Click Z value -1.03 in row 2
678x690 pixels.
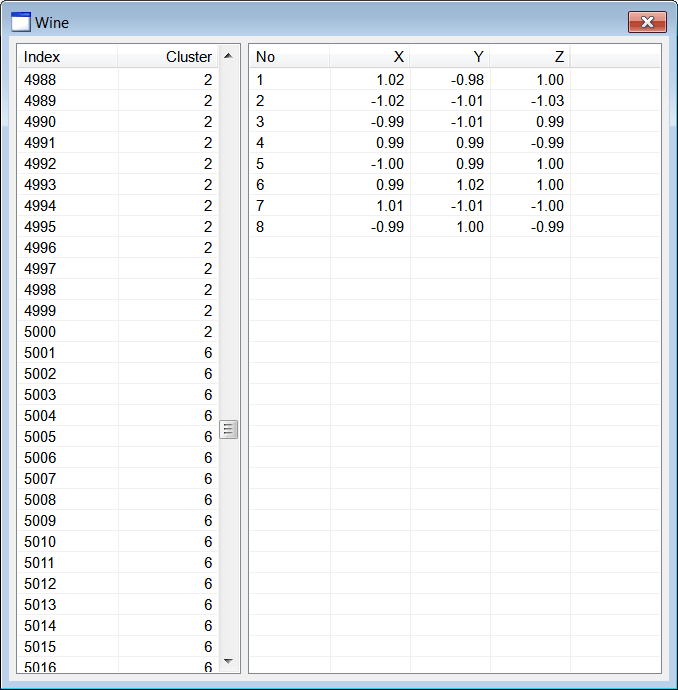(547, 101)
